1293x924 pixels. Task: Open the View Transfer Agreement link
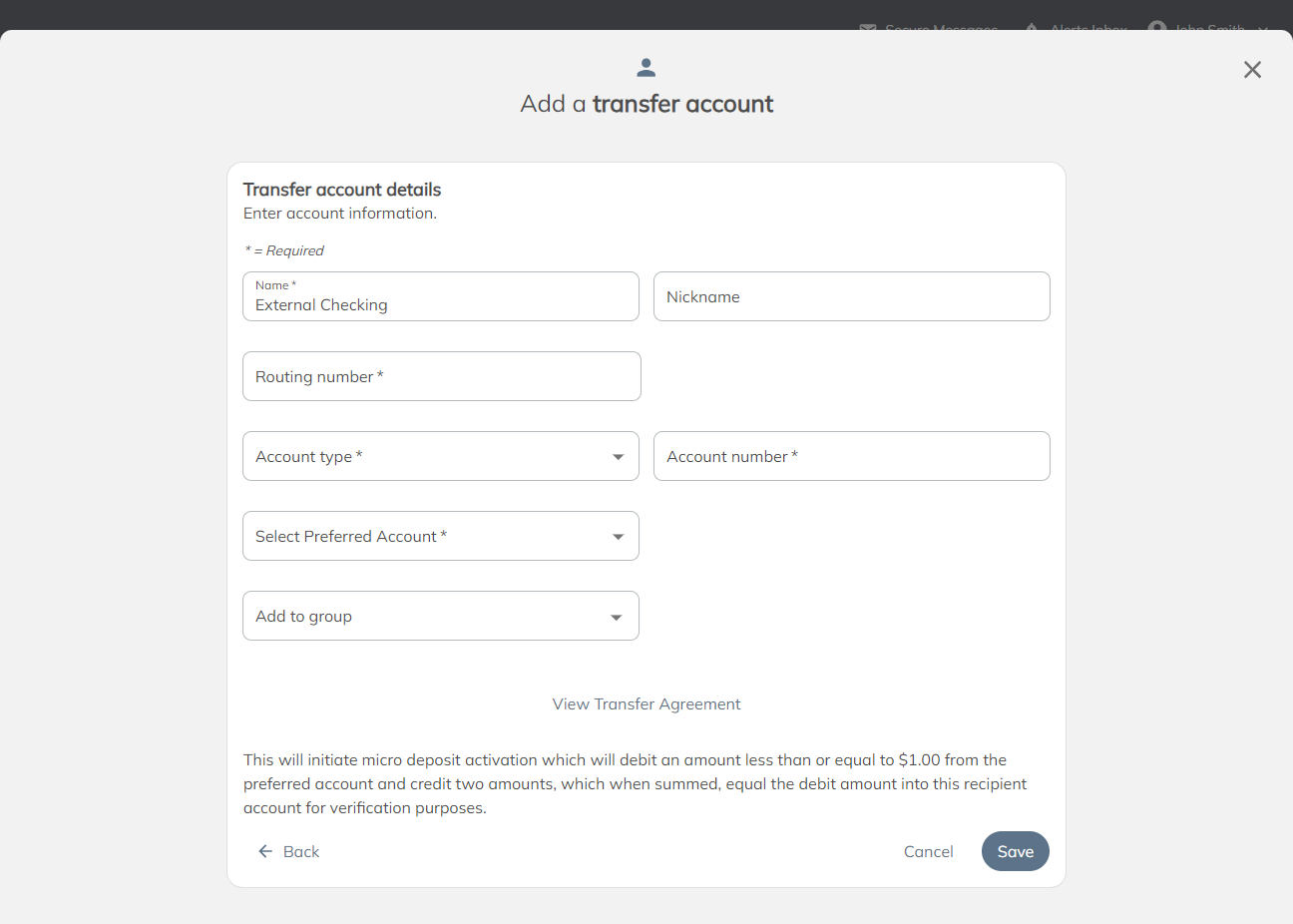tap(646, 704)
